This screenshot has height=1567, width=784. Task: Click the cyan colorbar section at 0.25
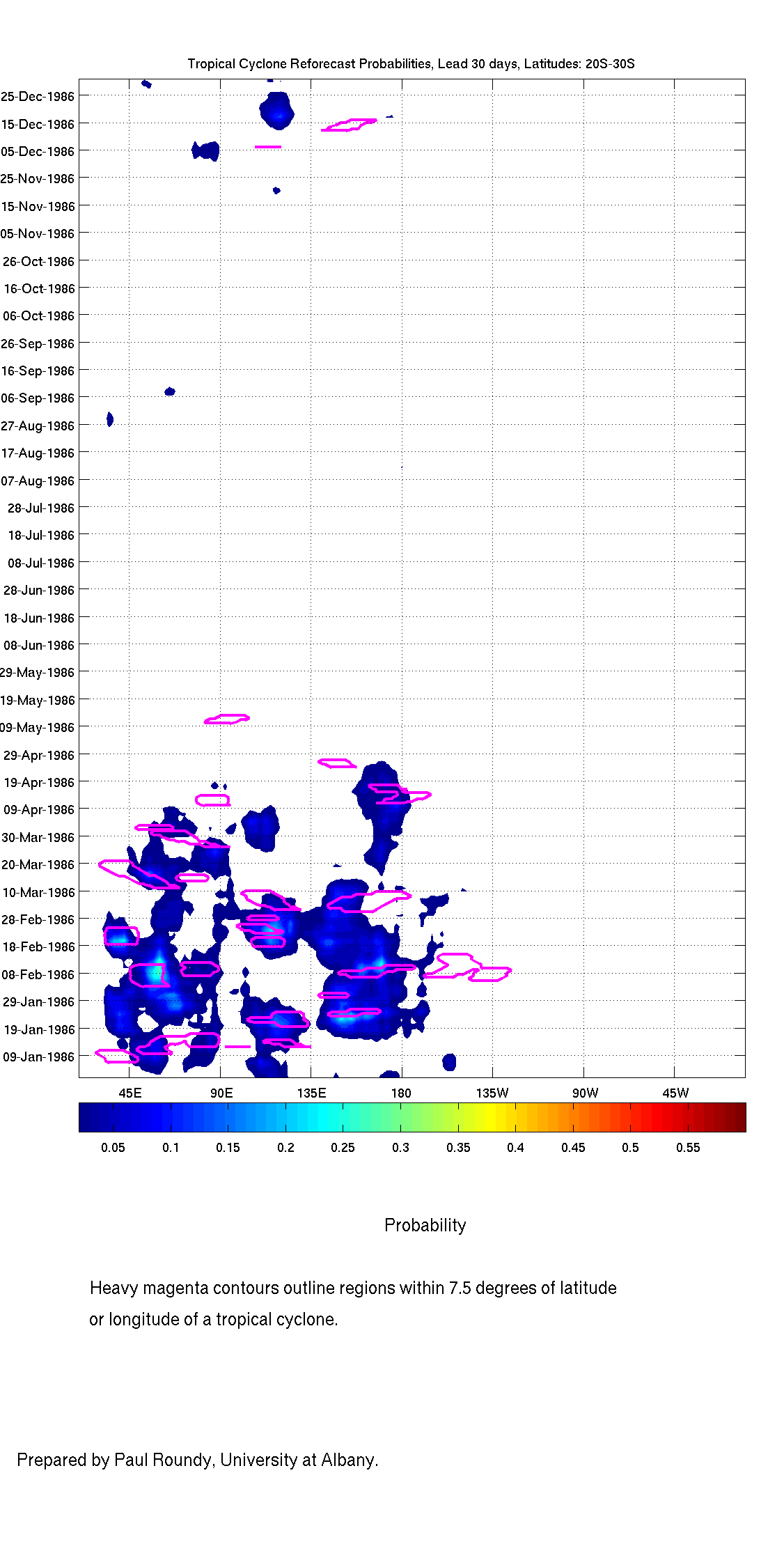[343, 1117]
